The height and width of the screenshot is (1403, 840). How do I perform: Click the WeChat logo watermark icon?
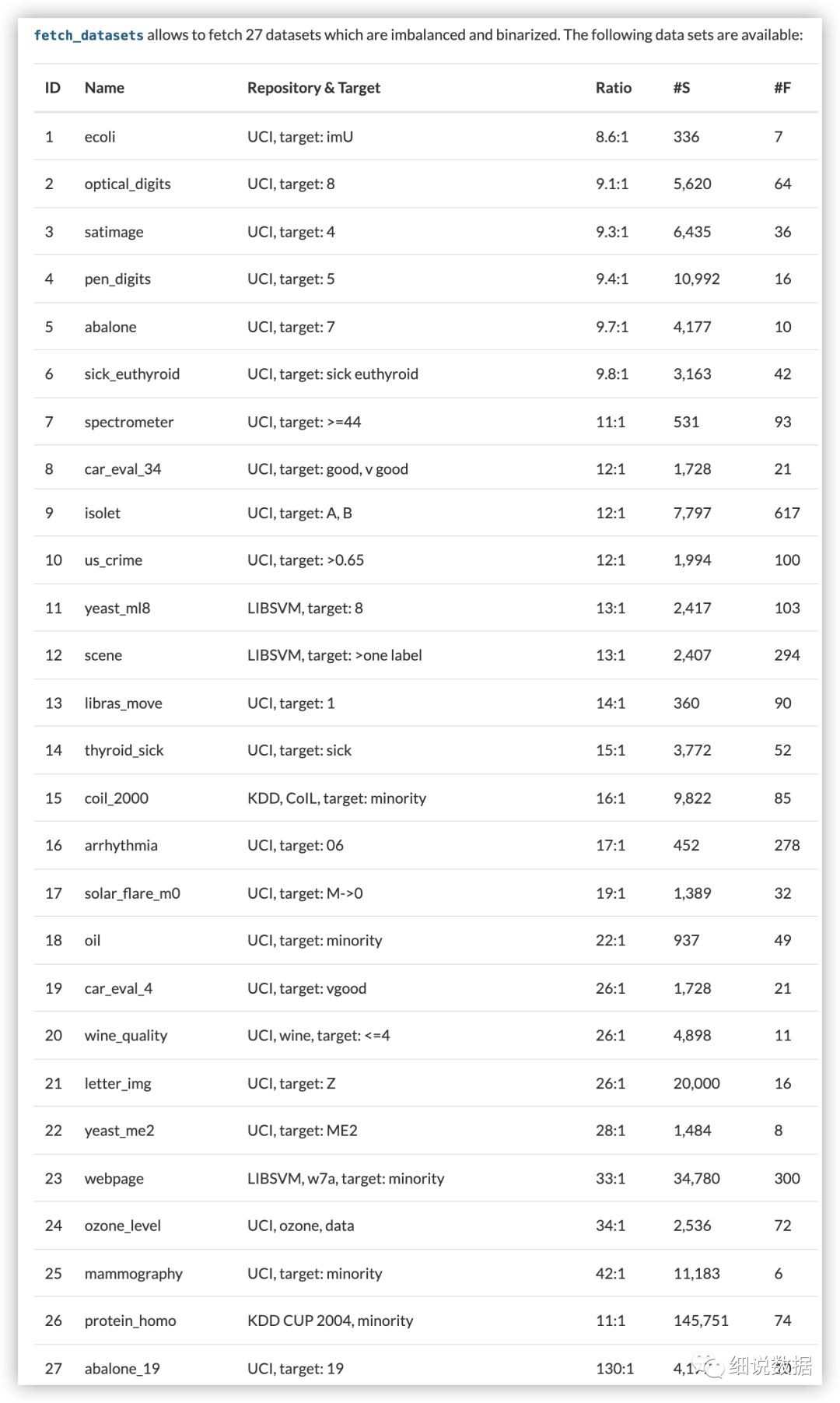pos(711,1366)
